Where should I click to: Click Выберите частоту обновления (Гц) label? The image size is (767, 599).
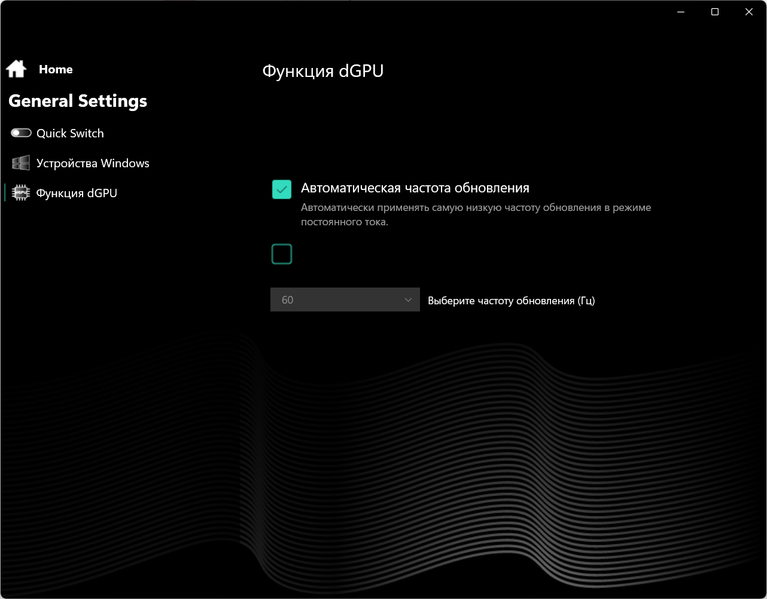(511, 301)
